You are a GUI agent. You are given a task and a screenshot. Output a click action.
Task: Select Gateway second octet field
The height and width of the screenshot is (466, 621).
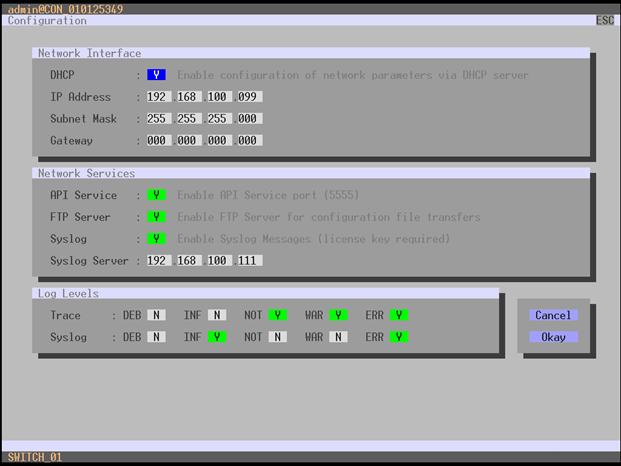click(x=189, y=140)
